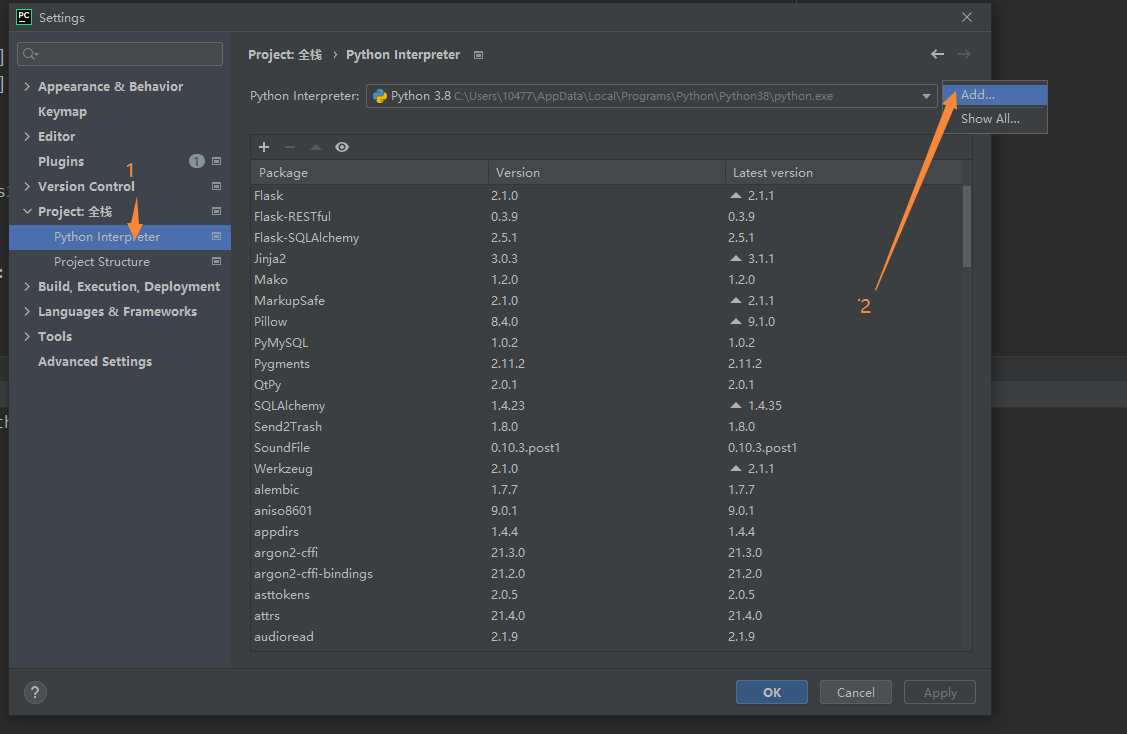Screen dimensions: 1127x734
Task: Select the audioread package row
Action: point(607,636)
